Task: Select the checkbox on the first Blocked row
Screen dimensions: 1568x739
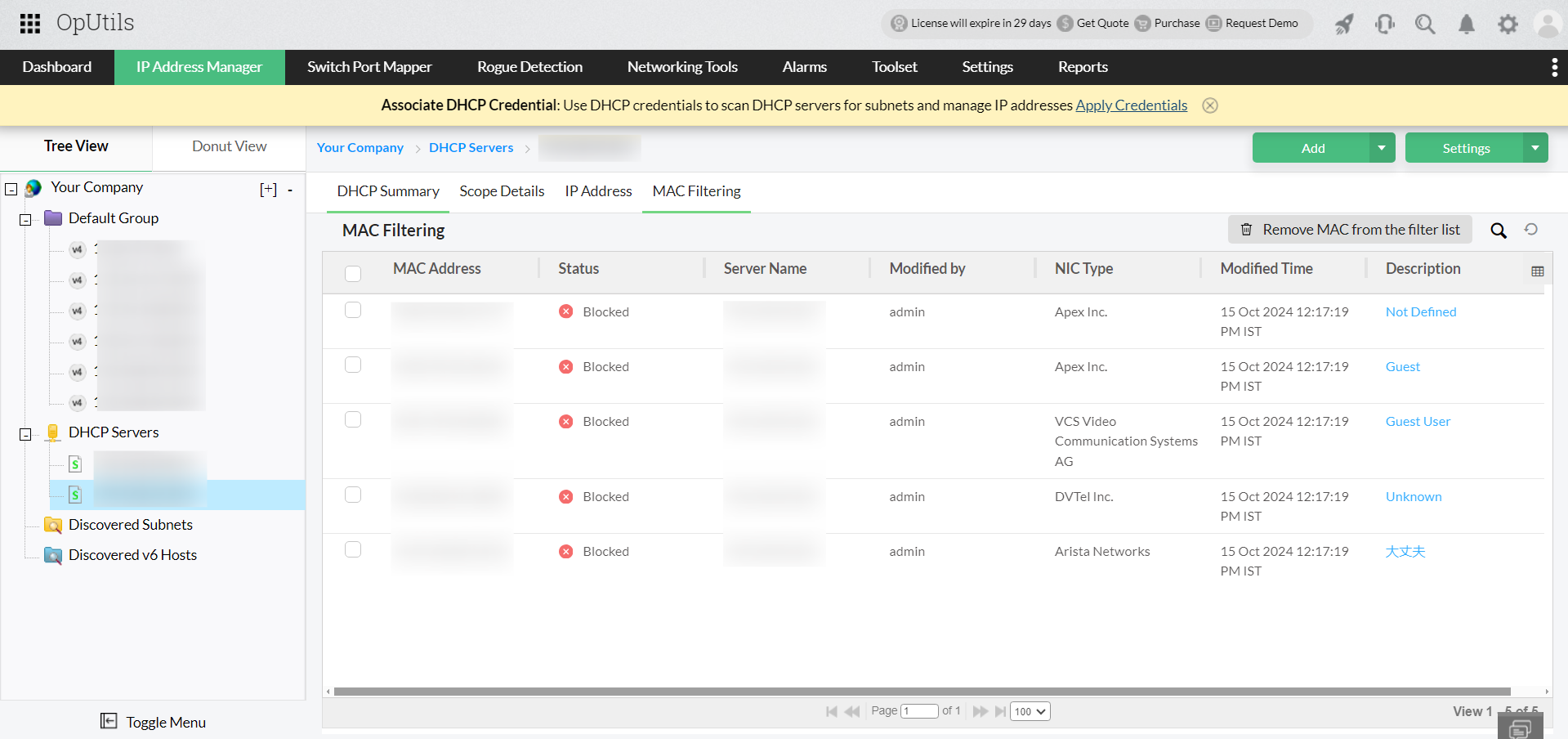Action: coord(353,310)
